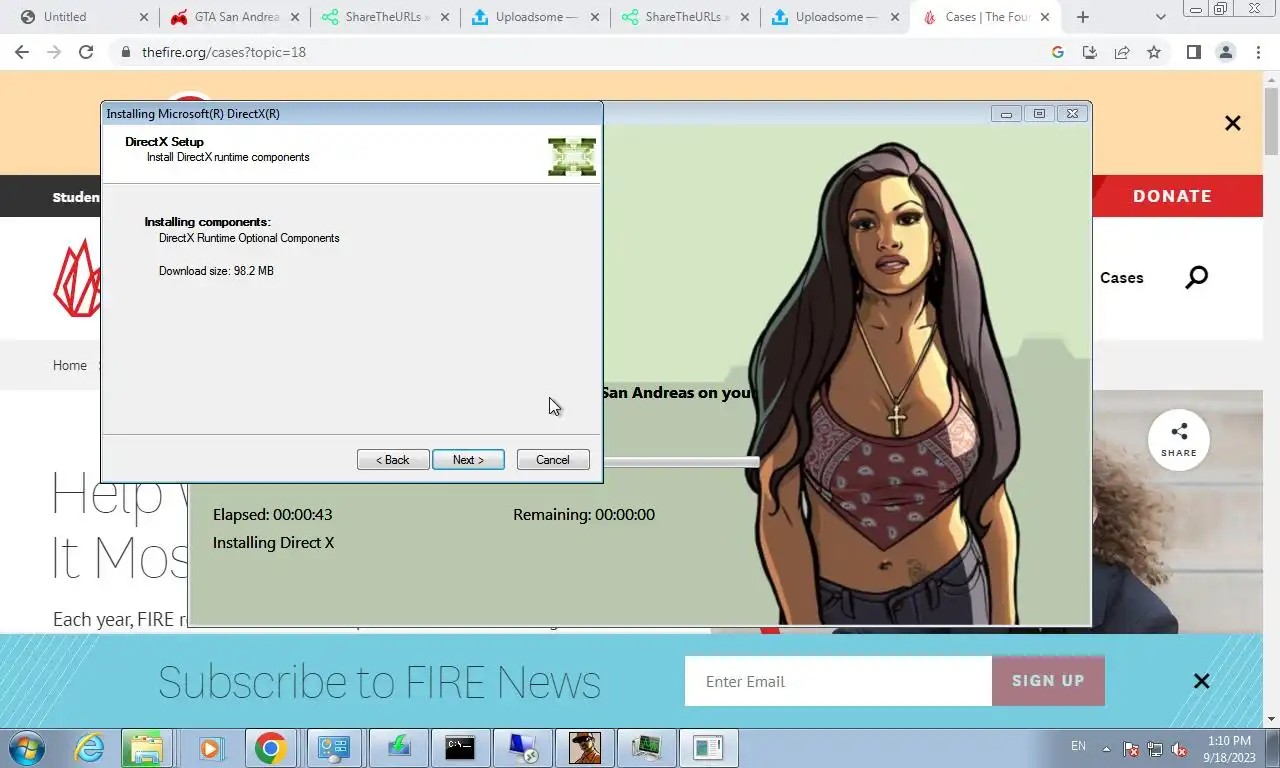Launch Internet Explorer from taskbar
1280x768 pixels.
(x=90, y=747)
